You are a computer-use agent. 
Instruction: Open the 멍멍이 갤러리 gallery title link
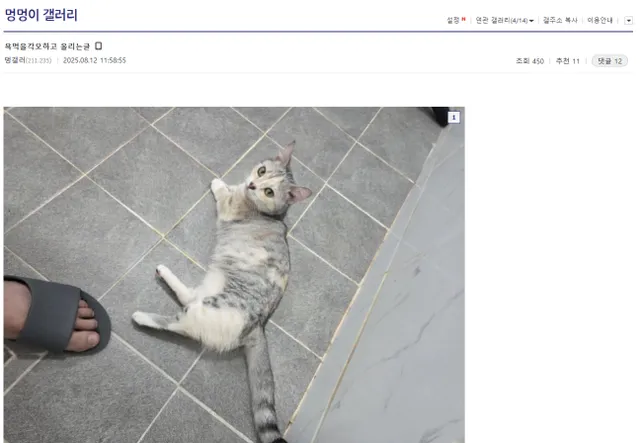tap(41, 16)
